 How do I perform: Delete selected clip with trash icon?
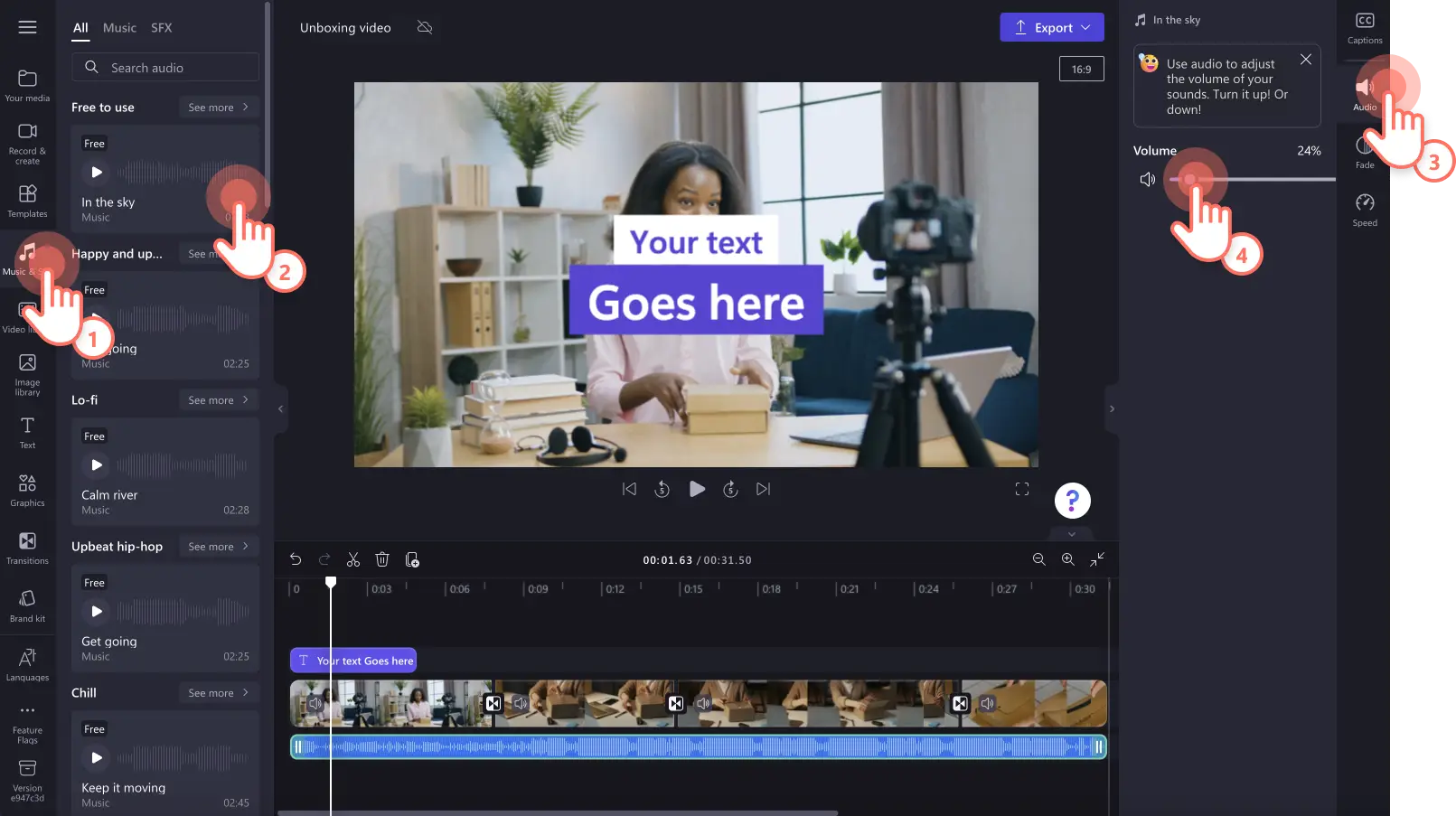pyautogui.click(x=382, y=560)
